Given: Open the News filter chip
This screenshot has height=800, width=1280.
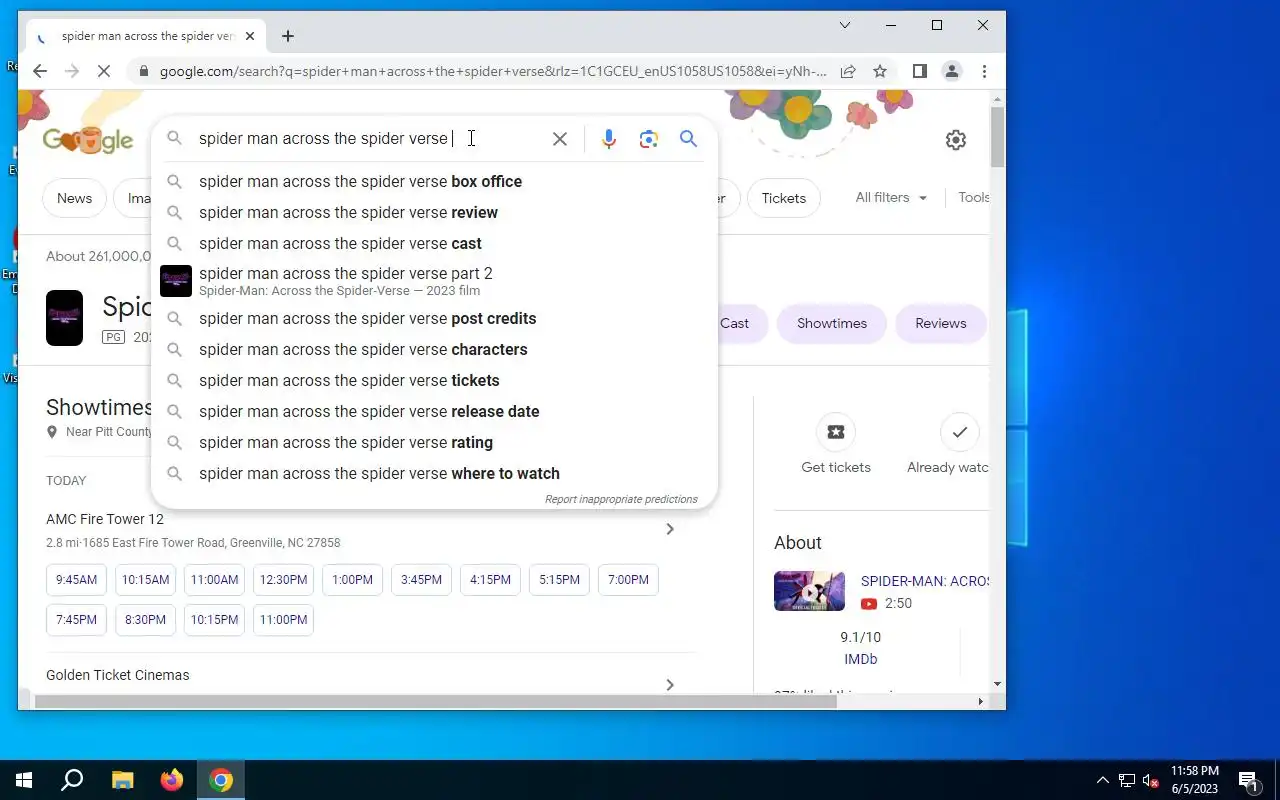Looking at the screenshot, I should pyautogui.click(x=74, y=198).
